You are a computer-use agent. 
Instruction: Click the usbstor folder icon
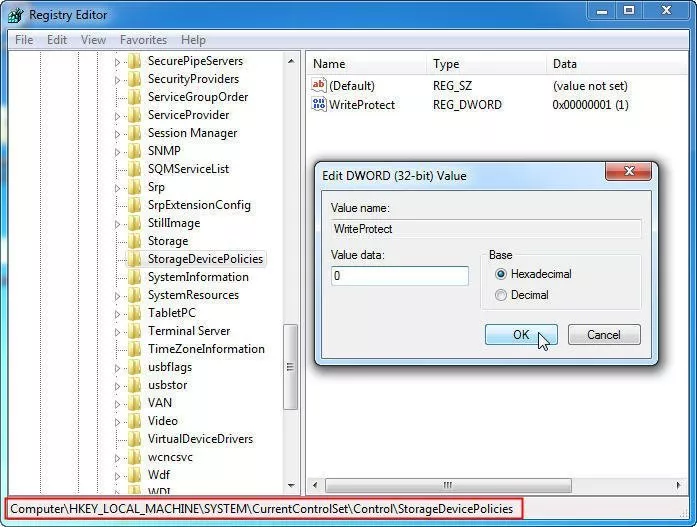point(134,385)
